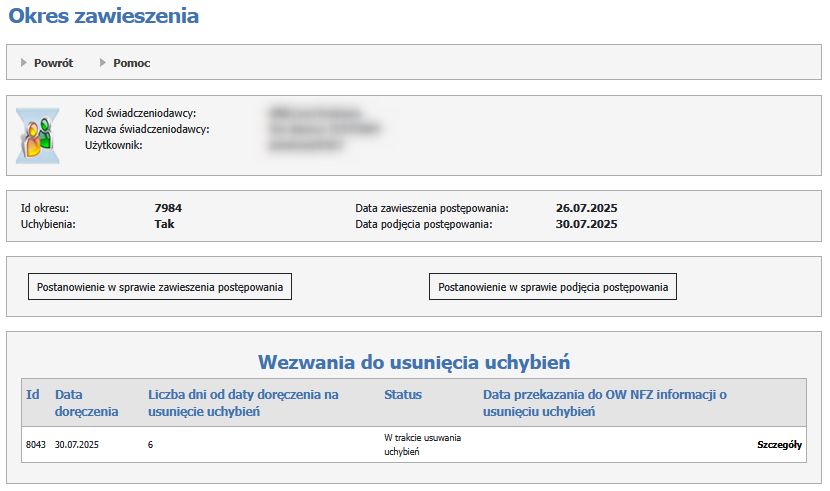Click the 'Okres zawieszenia' page title

[103, 16]
